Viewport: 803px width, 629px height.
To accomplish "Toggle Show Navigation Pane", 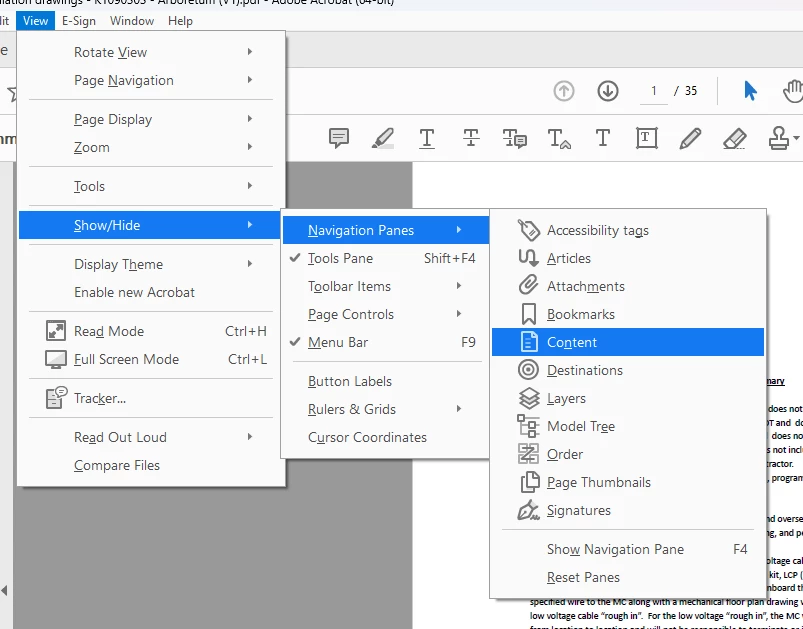I will 627,549.
